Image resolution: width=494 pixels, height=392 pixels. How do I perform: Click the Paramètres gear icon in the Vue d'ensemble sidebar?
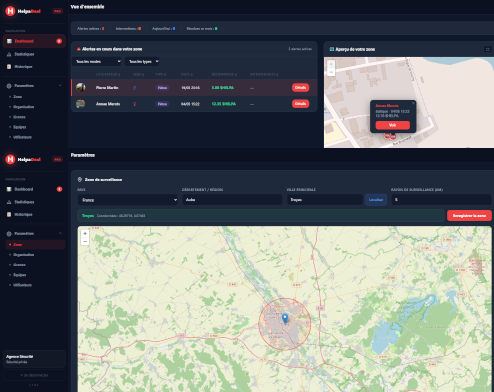9,86
